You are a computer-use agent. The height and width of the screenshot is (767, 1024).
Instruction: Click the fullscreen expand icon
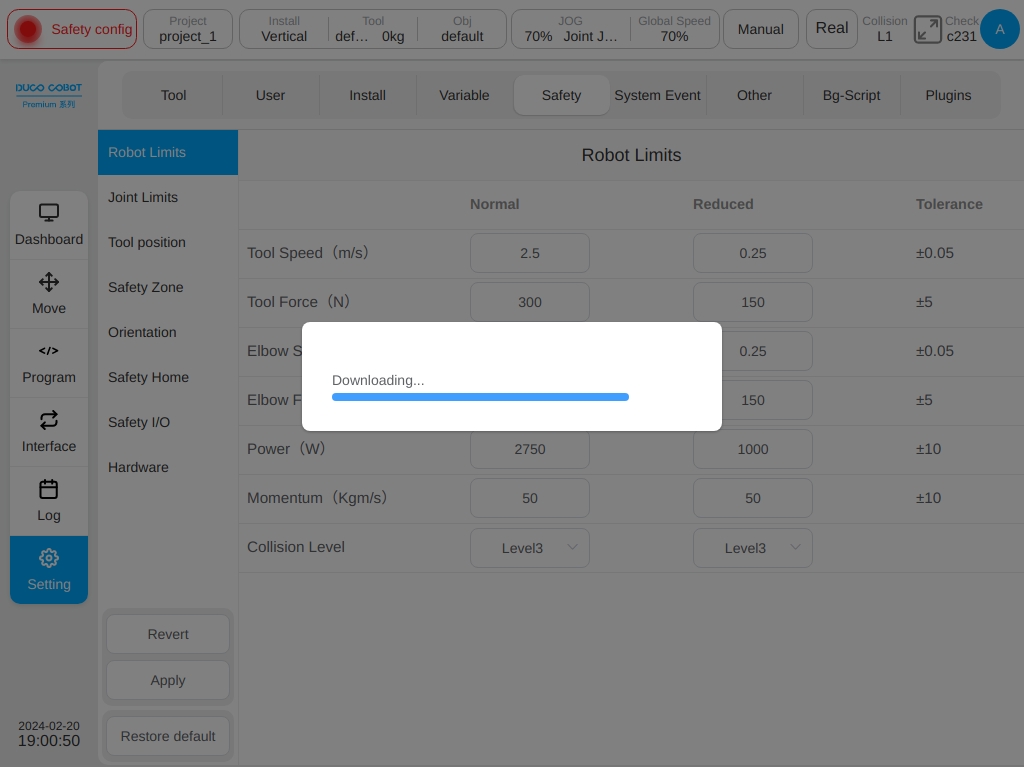point(927,29)
